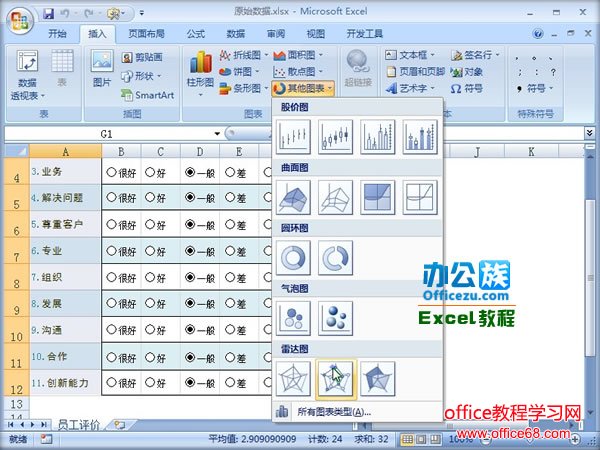The height and width of the screenshot is (450, 600).
Task: Expand the formula bar
Action: coord(589,133)
